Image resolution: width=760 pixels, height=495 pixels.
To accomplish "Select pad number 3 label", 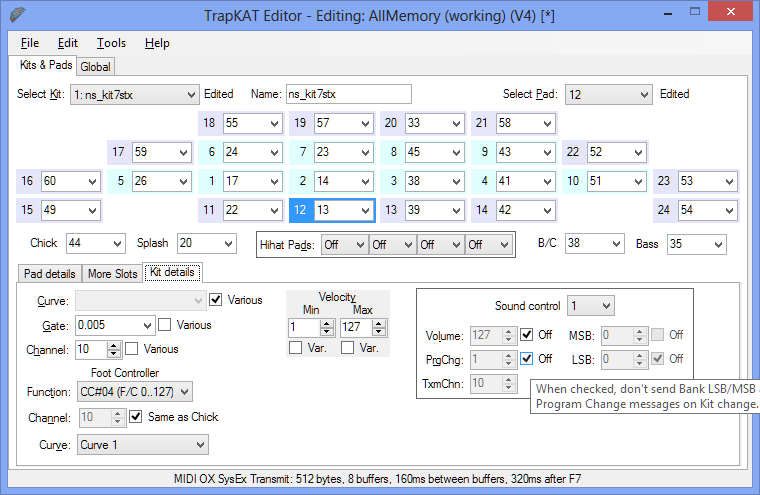I will (x=394, y=181).
